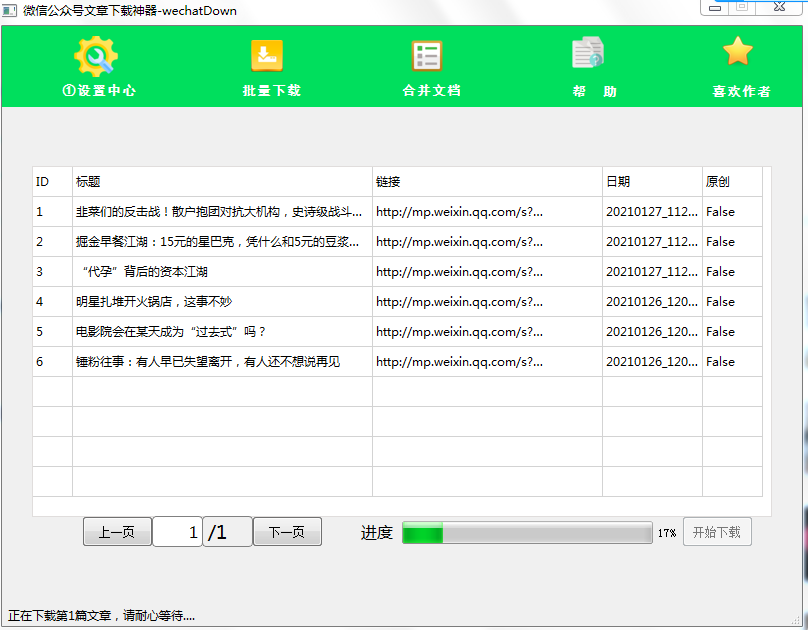Open the 设置中心 gear icon
The height and width of the screenshot is (630, 808).
click(x=96, y=56)
